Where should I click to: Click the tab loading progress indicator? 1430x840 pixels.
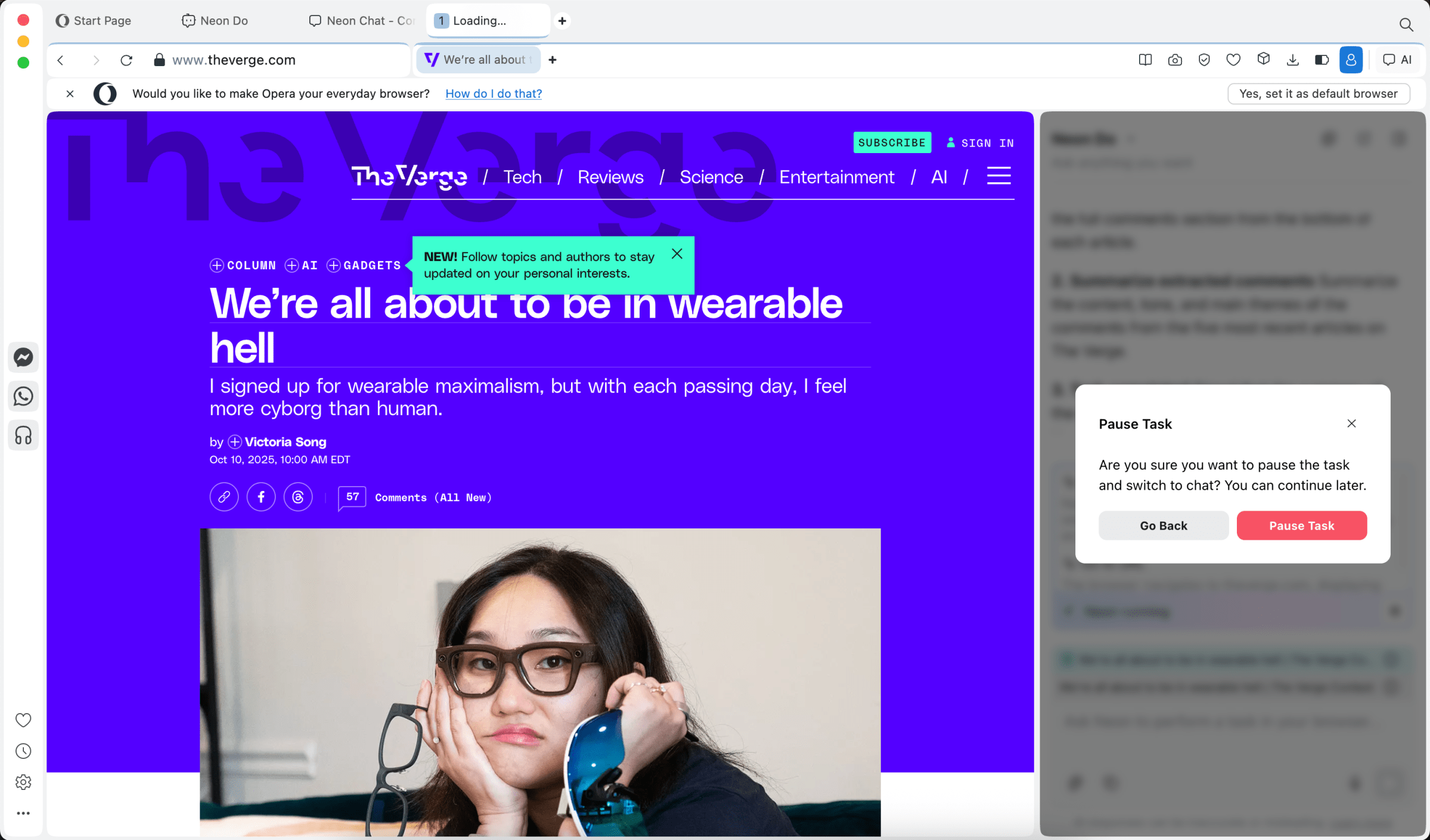(441, 20)
